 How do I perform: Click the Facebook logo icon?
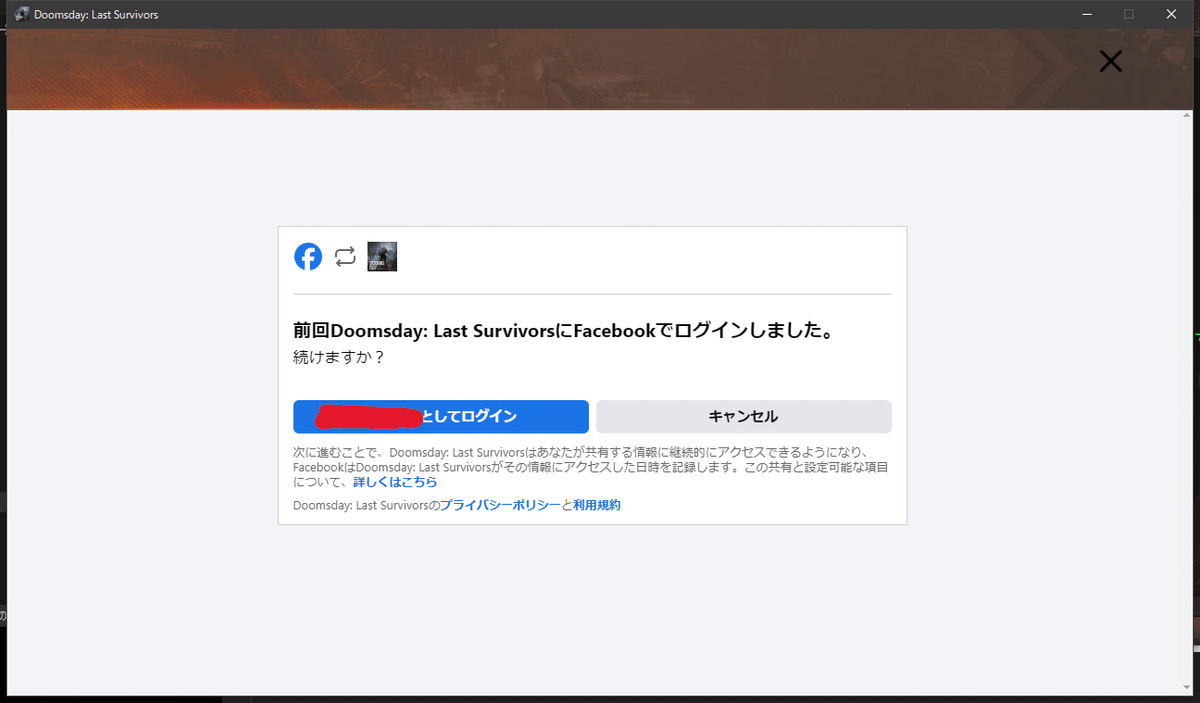pyautogui.click(x=308, y=257)
